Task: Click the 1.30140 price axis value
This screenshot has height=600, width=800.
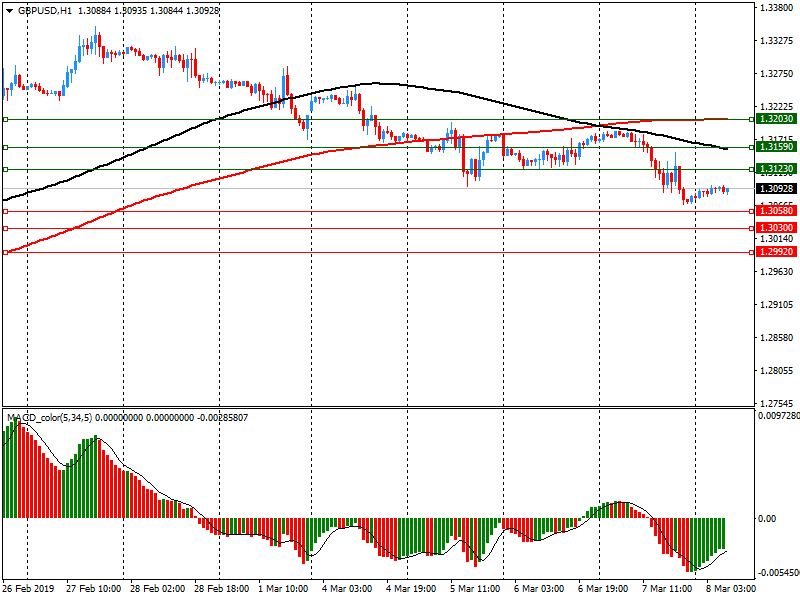Action: 777,239
